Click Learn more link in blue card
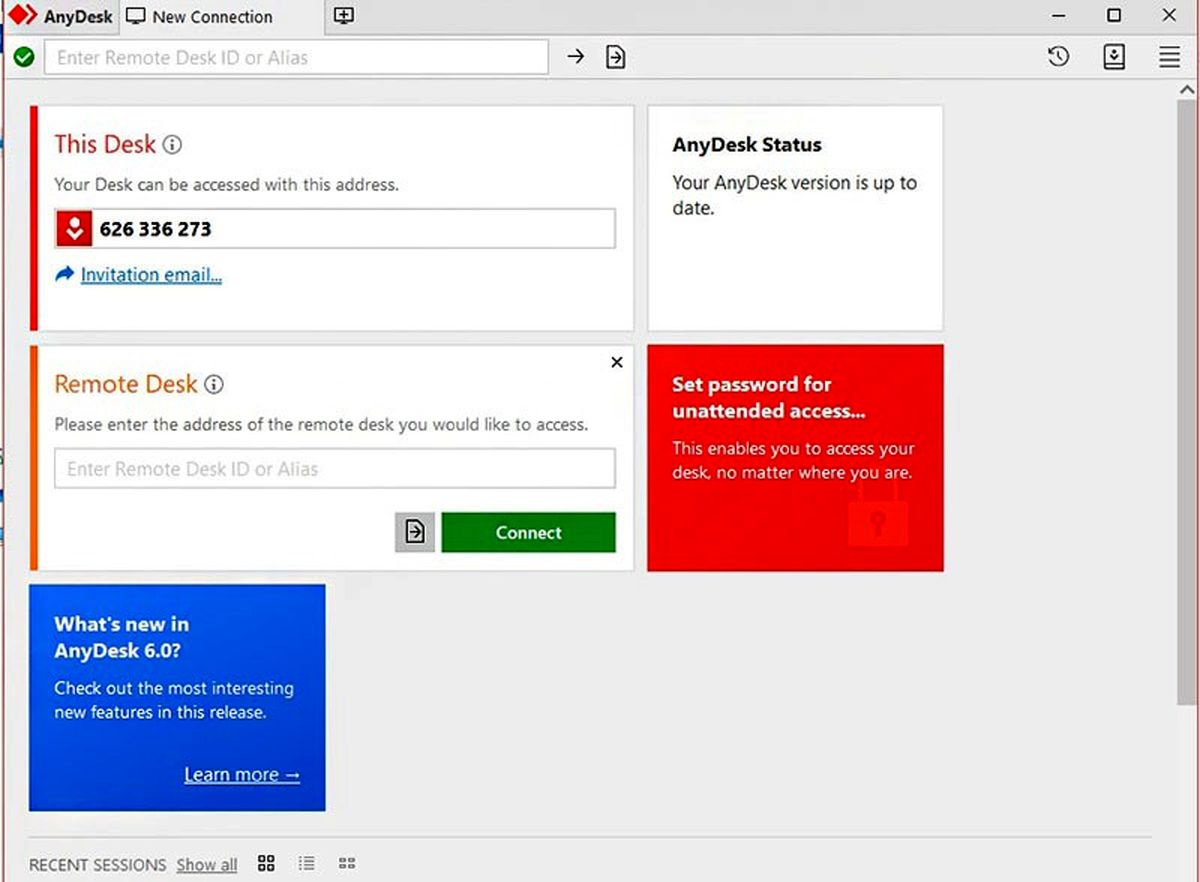The width and height of the screenshot is (1200, 882). click(x=242, y=775)
